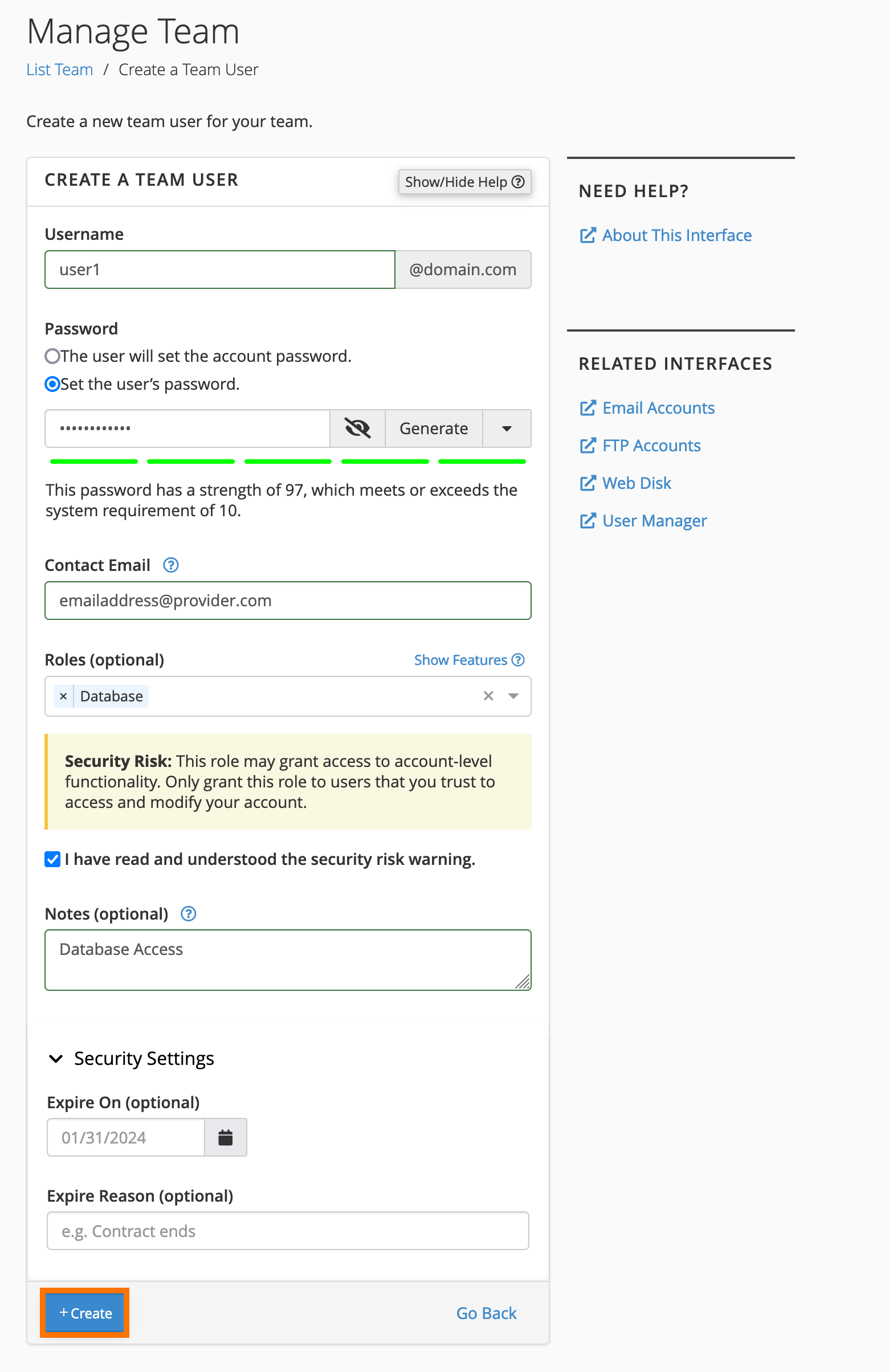Image resolution: width=889 pixels, height=1372 pixels.
Task: Open the Expire On calendar picker
Action: click(x=226, y=1137)
